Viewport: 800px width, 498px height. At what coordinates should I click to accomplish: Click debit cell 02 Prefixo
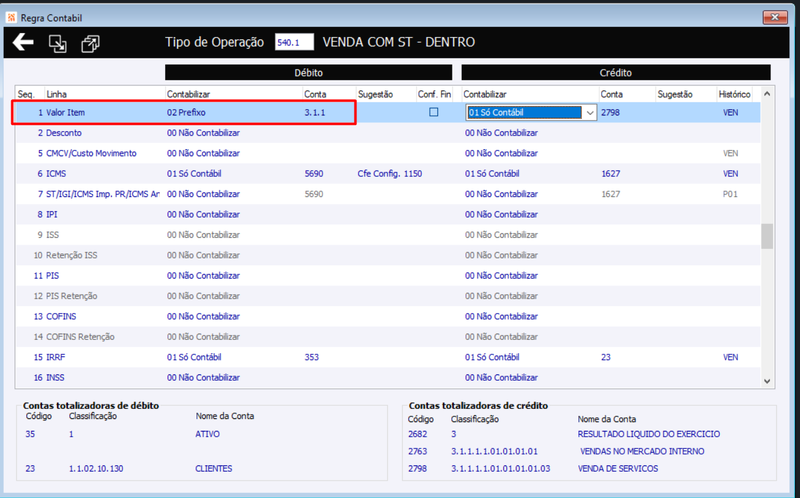coord(186,112)
